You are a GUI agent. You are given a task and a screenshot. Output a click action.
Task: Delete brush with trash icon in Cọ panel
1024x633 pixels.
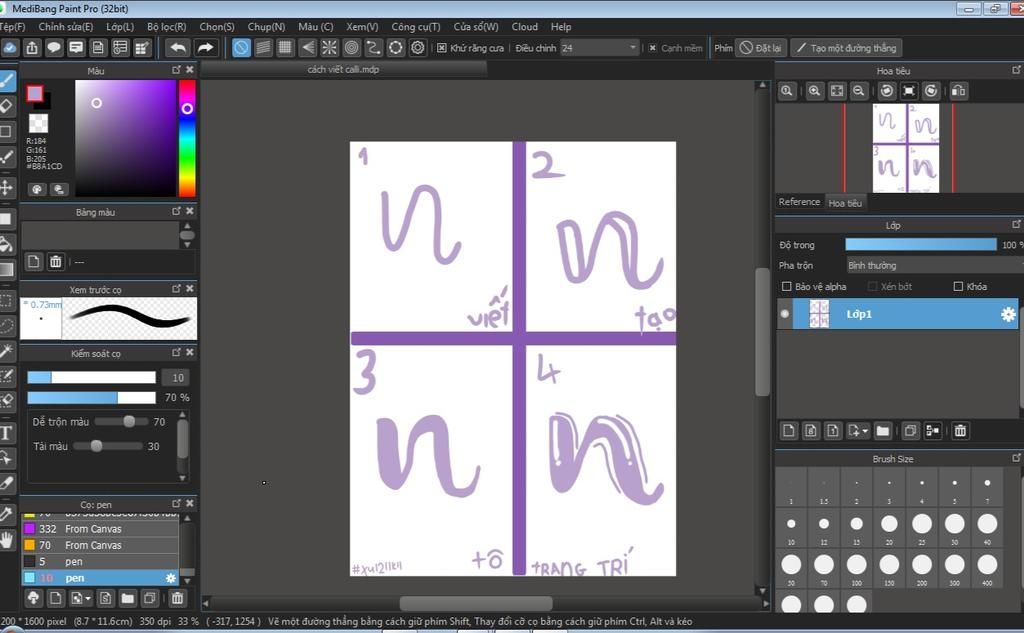pyautogui.click(x=177, y=598)
